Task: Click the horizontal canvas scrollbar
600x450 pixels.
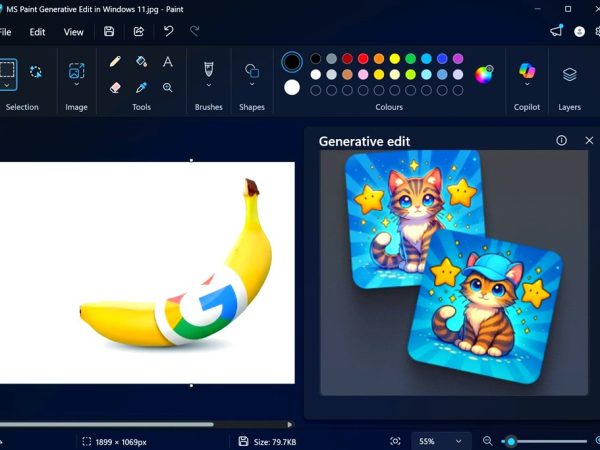Action: click(x=107, y=424)
